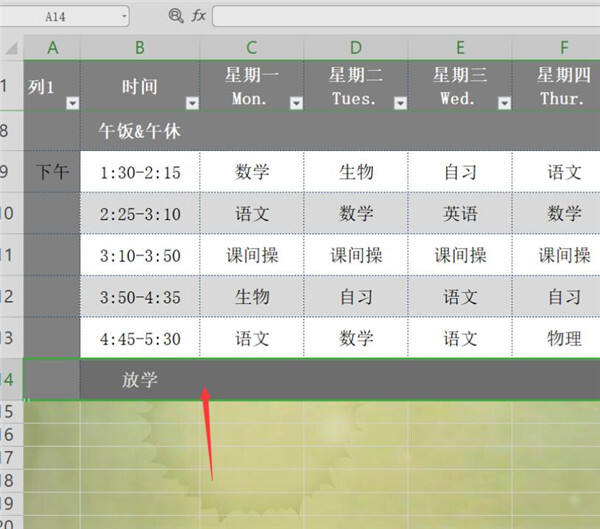Select row 15 header
This screenshot has width=600, height=529.
11,412
